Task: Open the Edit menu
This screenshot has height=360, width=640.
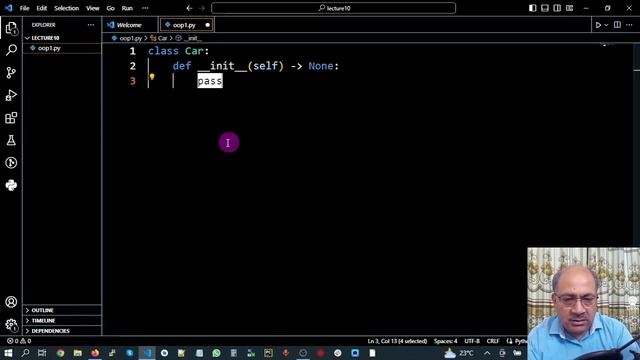Action: point(42,8)
